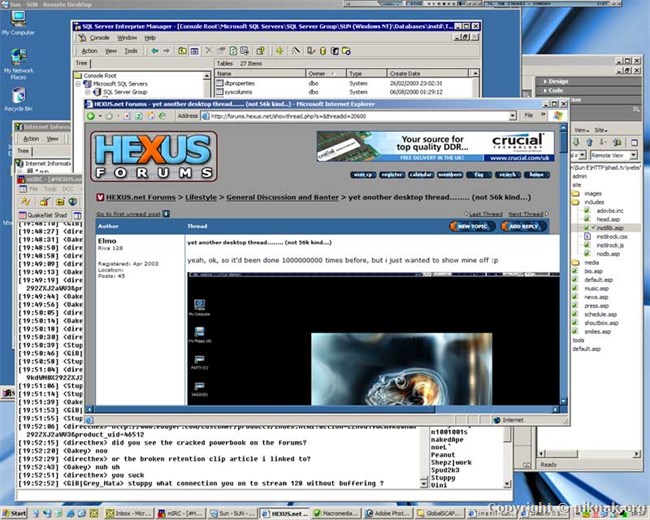This screenshot has width=650, height=520.
Task: Click the Internet Explorer address field
Action: [359, 116]
